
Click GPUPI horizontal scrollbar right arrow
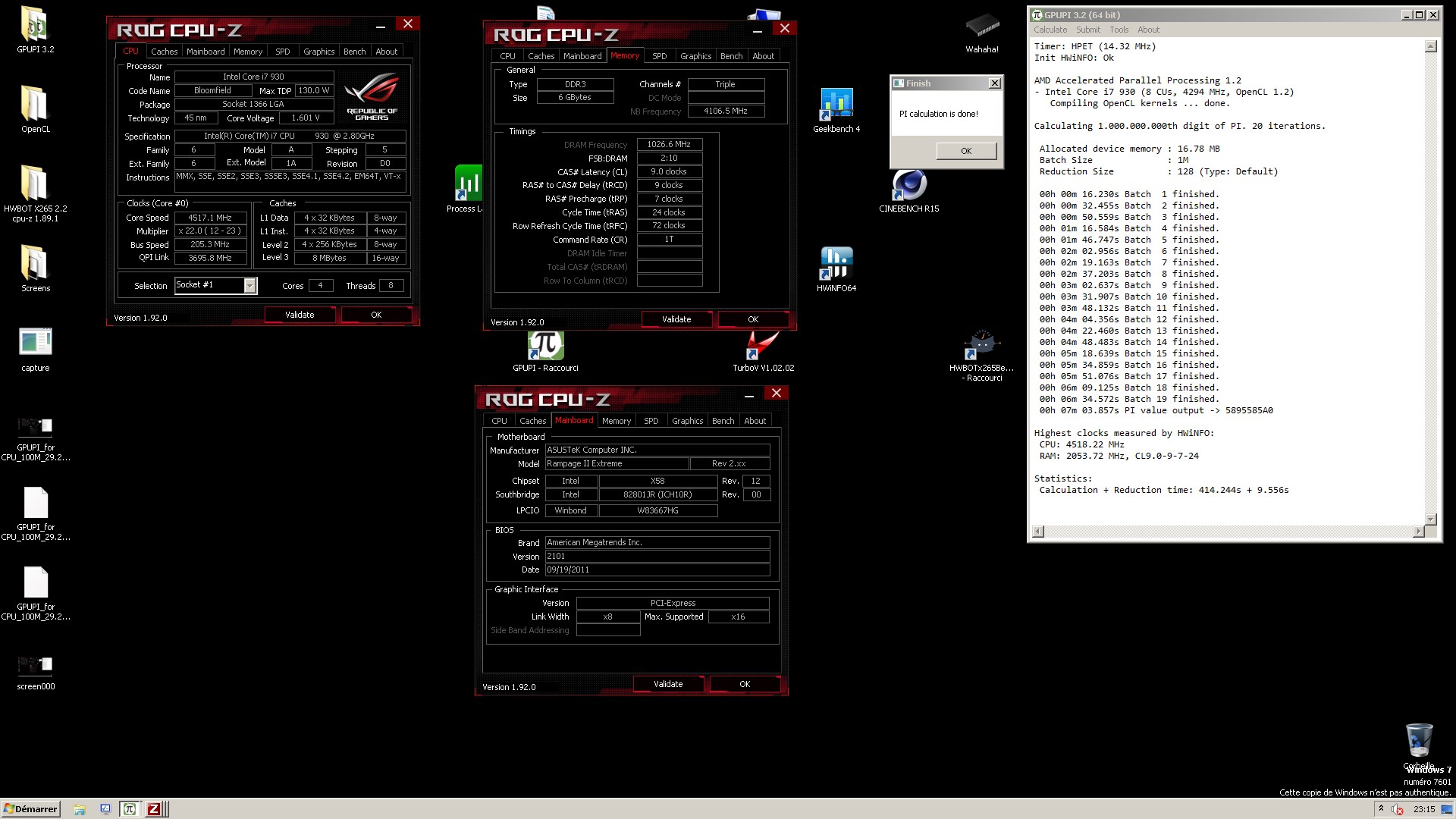tap(1419, 532)
